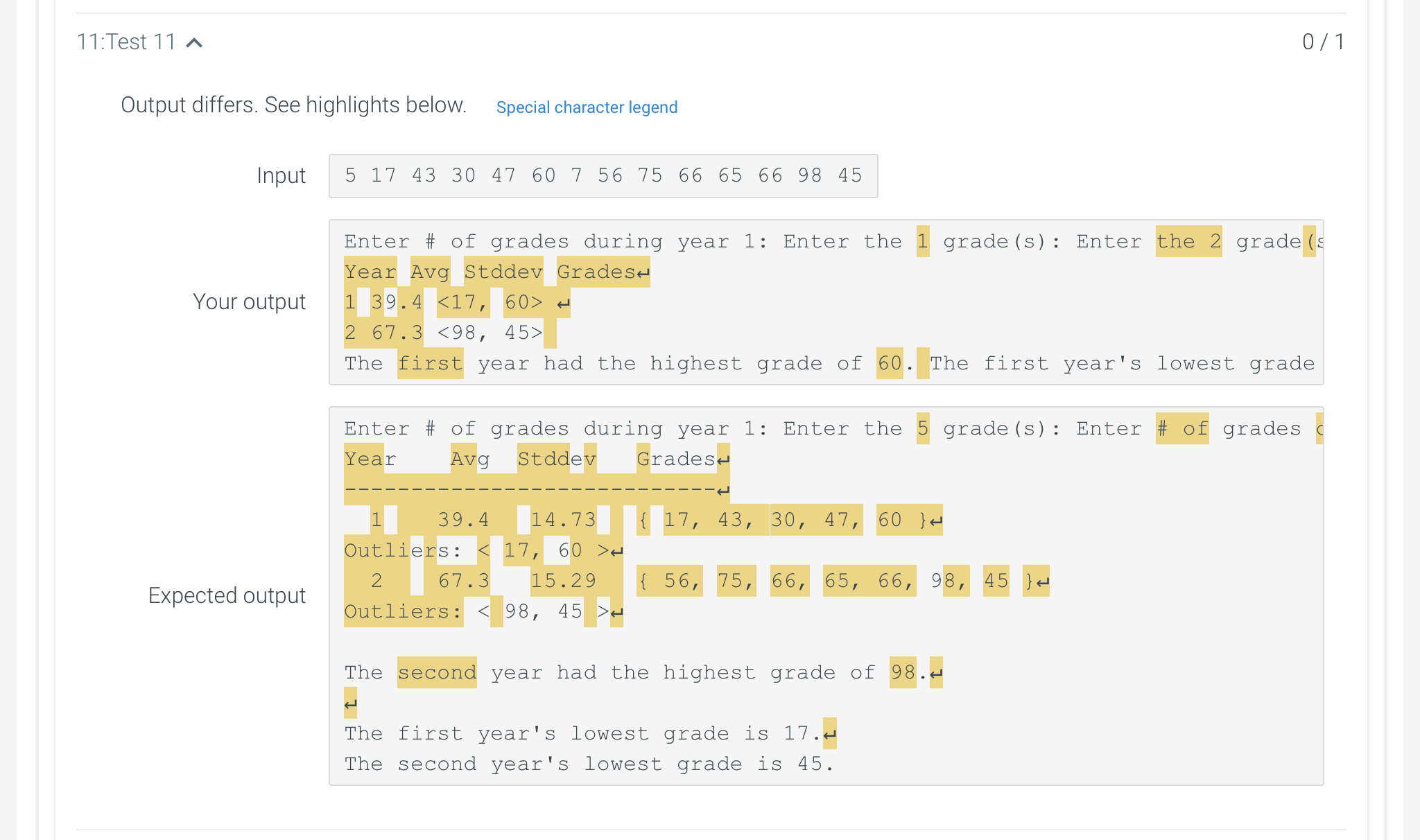Click 'Outliers: < 98, 45 >' line in Expected output
The image size is (1420, 840).
point(484,611)
